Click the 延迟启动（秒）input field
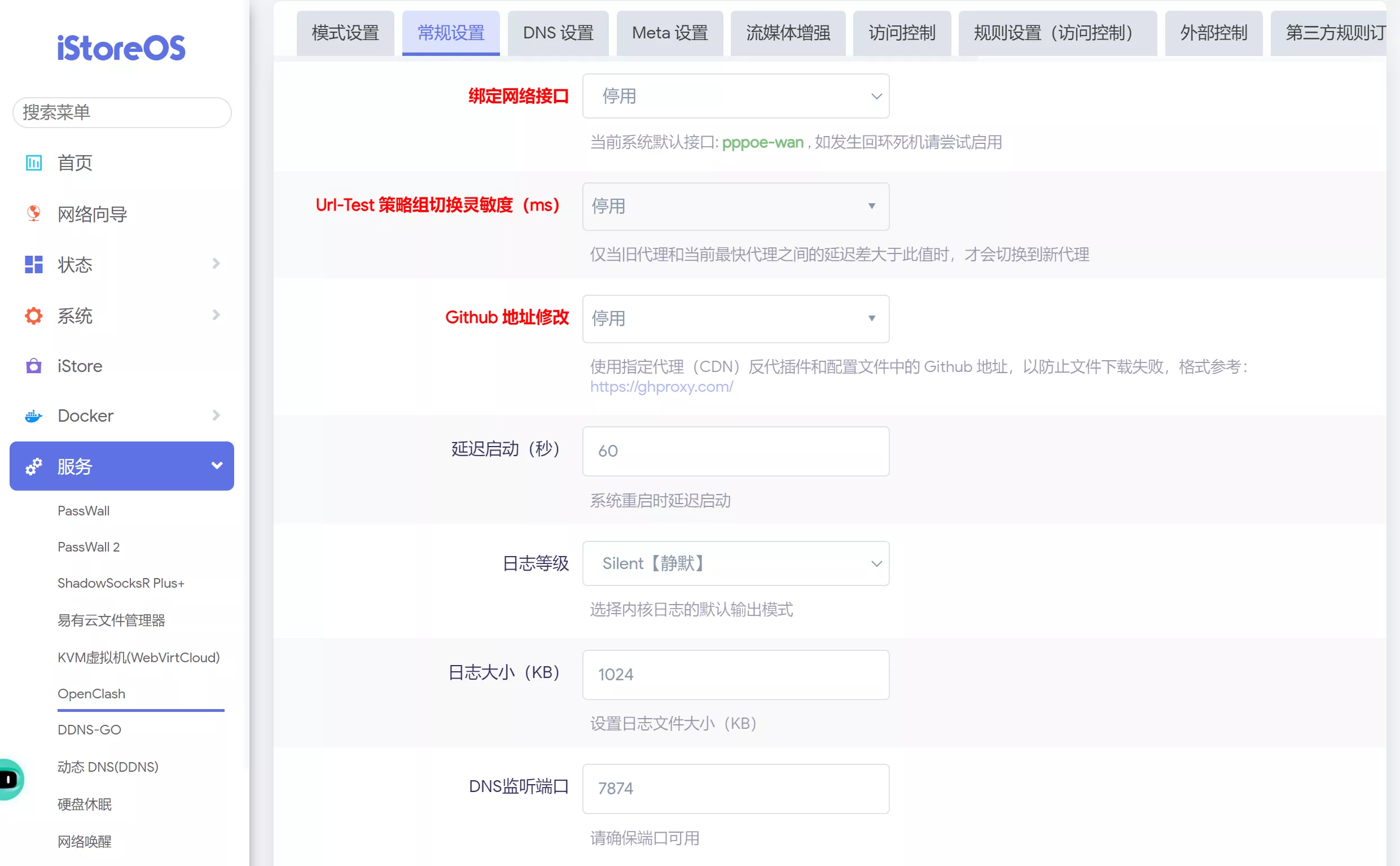The height and width of the screenshot is (866, 1400). point(735,451)
